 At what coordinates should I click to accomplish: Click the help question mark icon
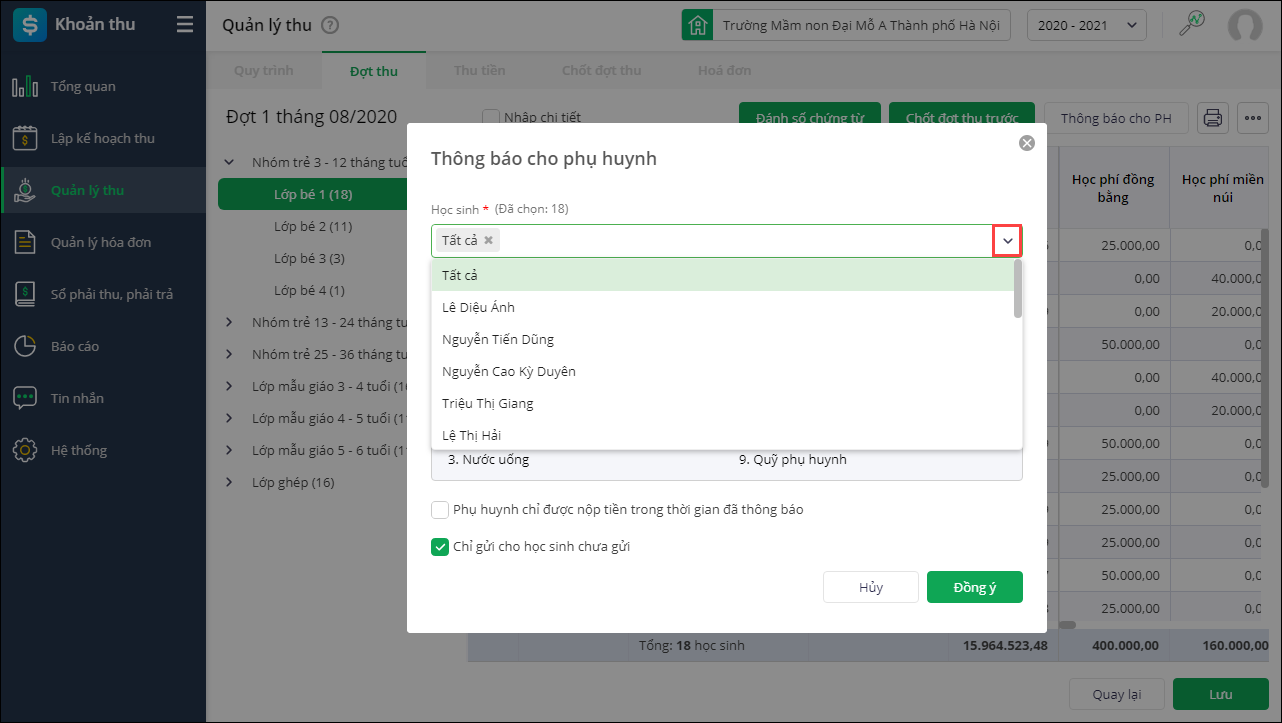pos(330,26)
